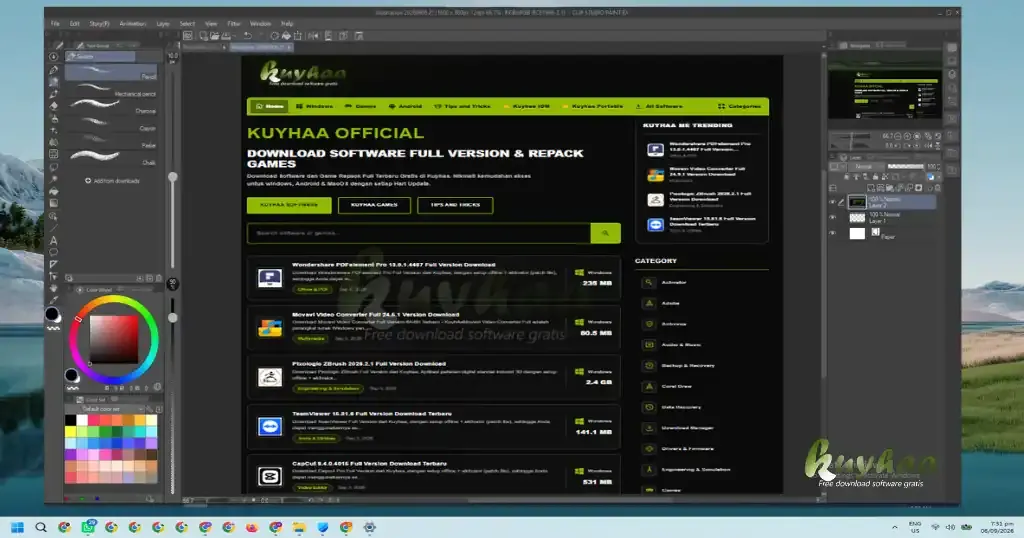Show hidden system tray icons chevron
1024x538 pixels.
tap(894, 527)
